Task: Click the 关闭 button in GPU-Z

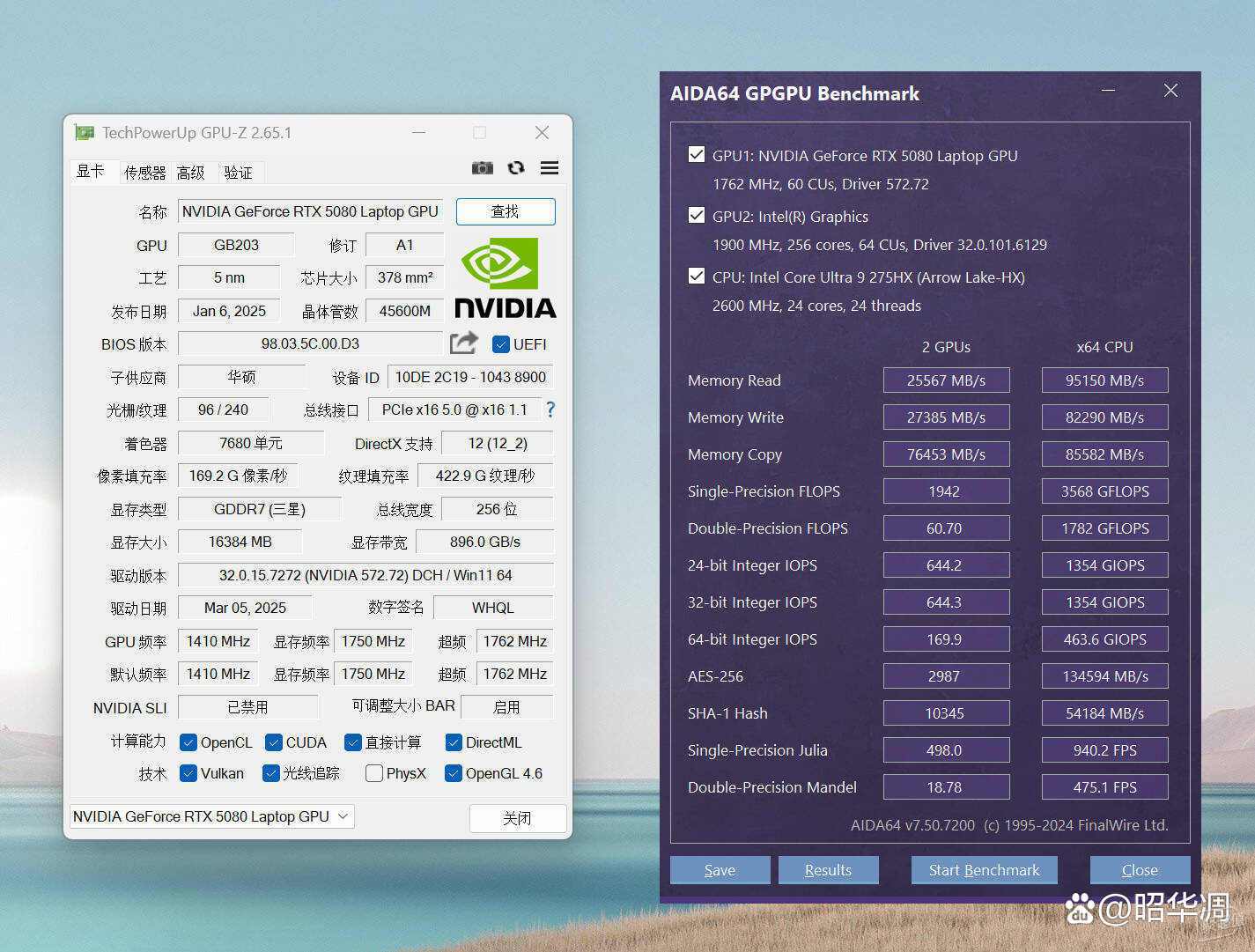Action: 517,818
